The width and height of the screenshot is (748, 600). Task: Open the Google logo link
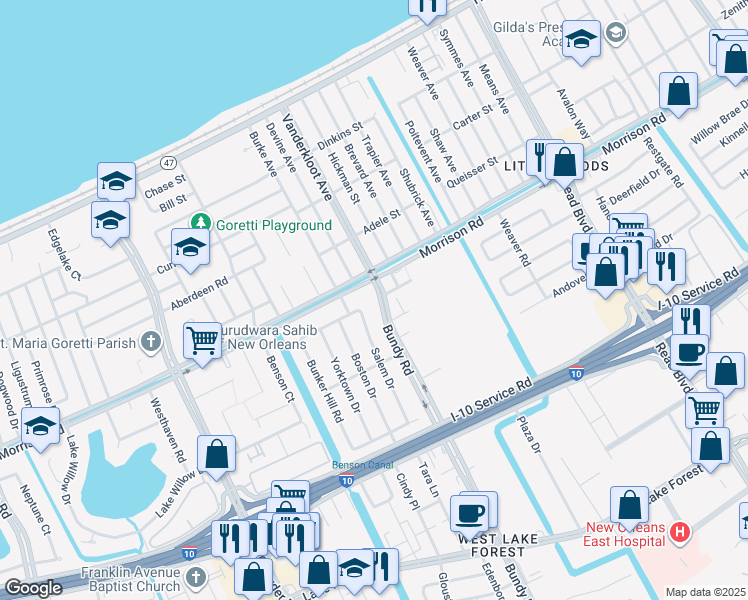[x=34, y=588]
